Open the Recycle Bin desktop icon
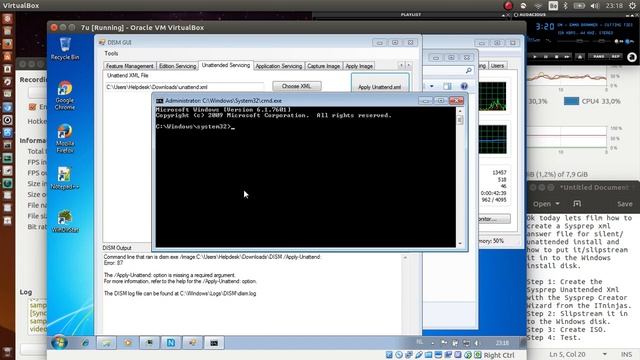The width and height of the screenshot is (640, 360). 65,49
